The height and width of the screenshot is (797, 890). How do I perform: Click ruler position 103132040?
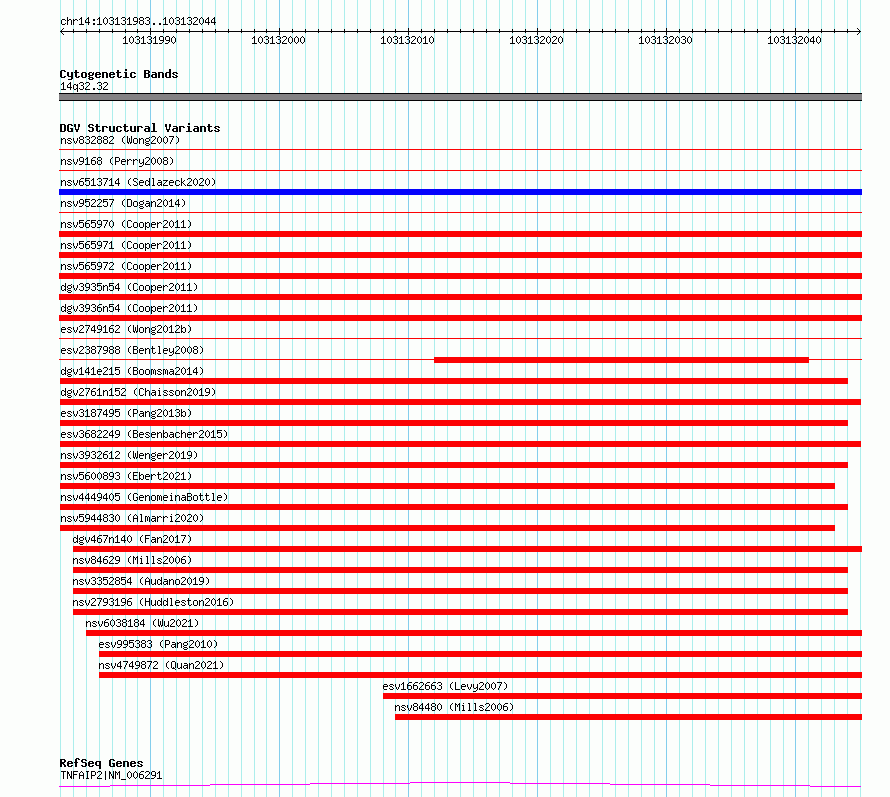coord(794,40)
